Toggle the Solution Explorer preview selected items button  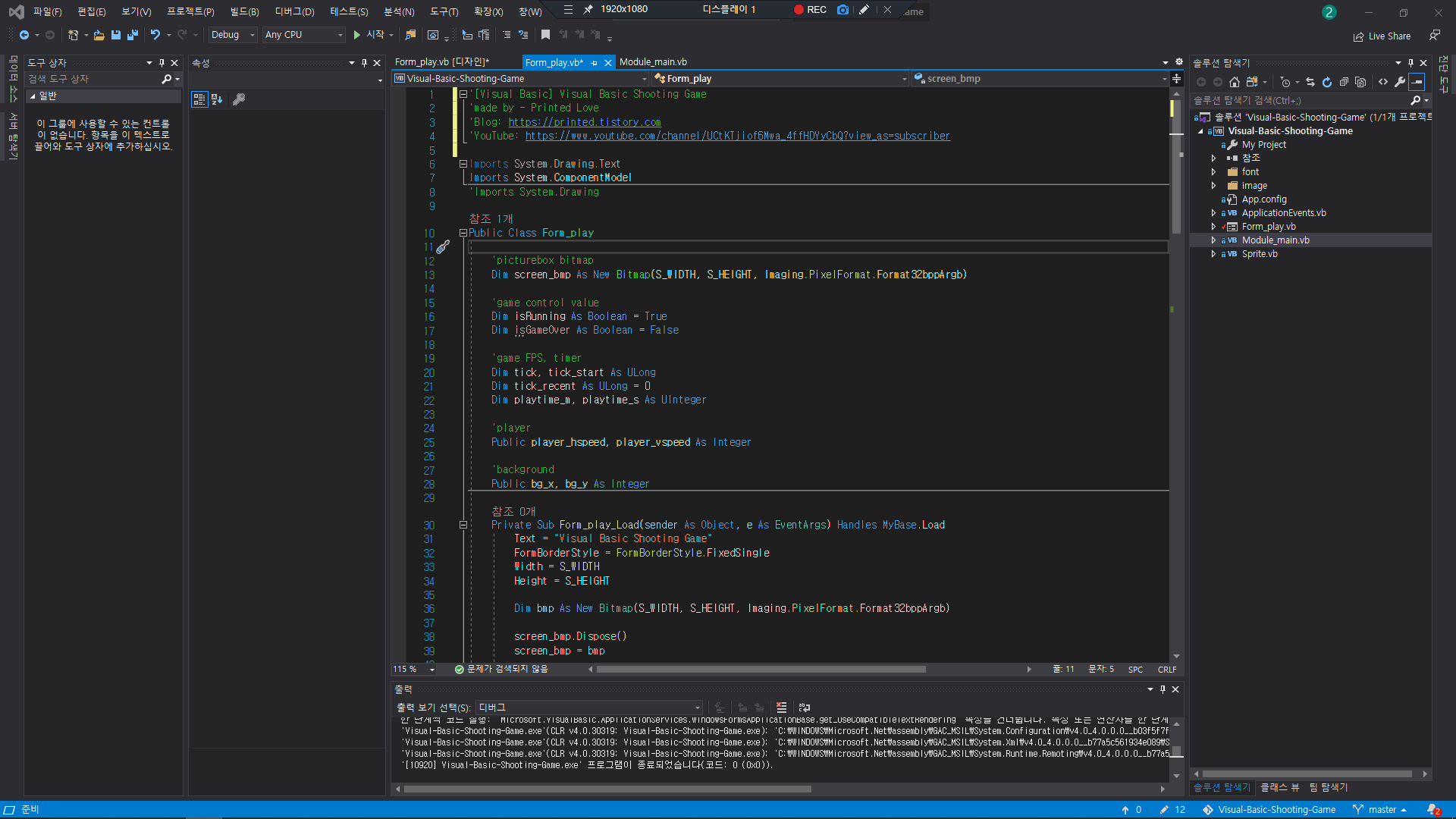(x=1417, y=82)
